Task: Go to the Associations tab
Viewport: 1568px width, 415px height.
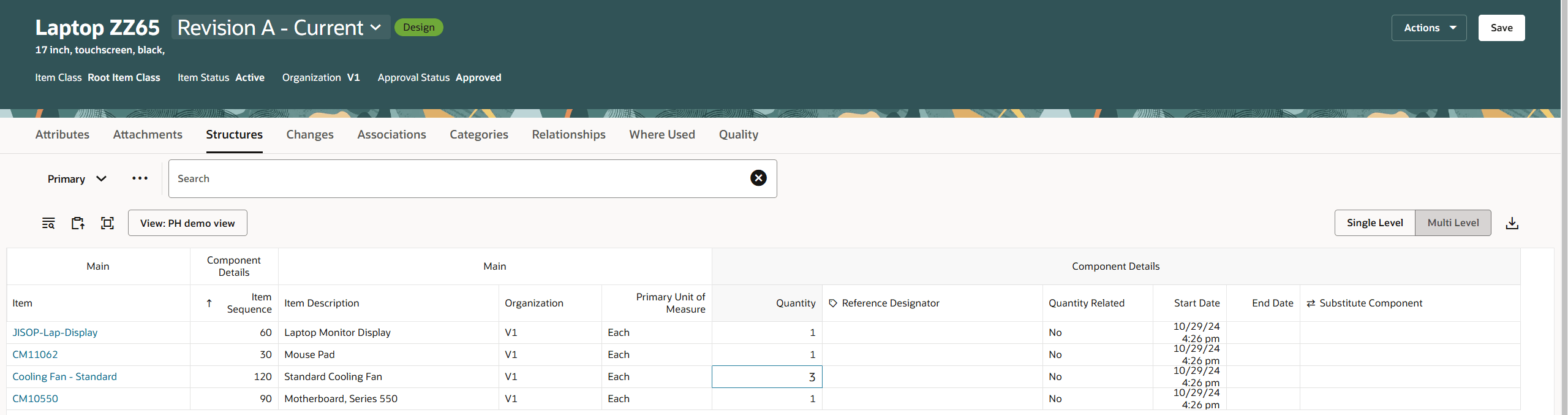Action: click(x=391, y=135)
